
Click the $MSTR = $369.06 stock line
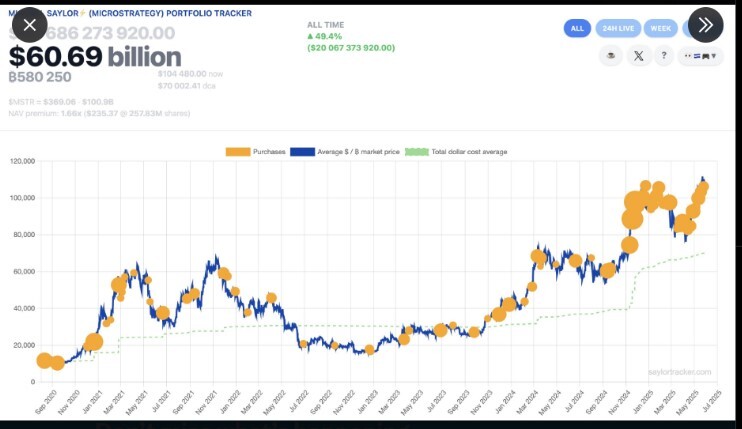point(61,102)
